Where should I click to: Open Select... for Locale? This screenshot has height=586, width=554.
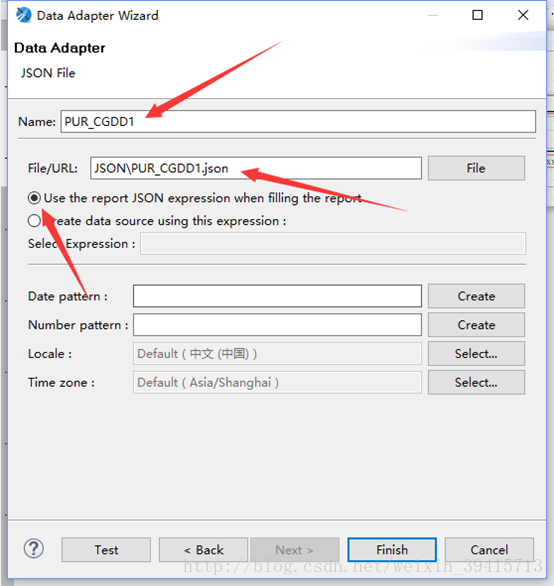[x=476, y=354]
